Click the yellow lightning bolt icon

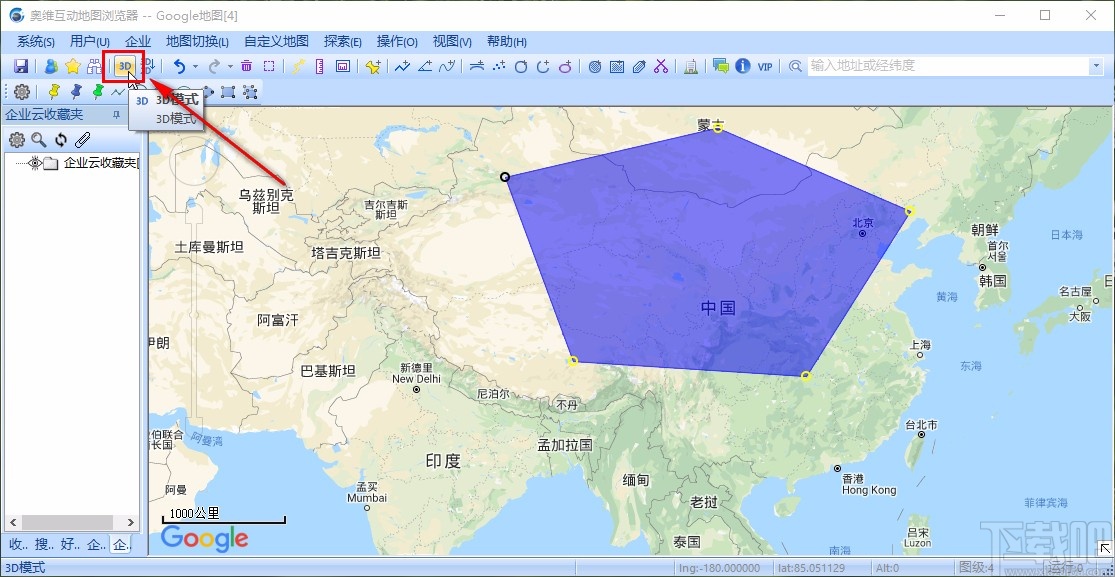298,66
